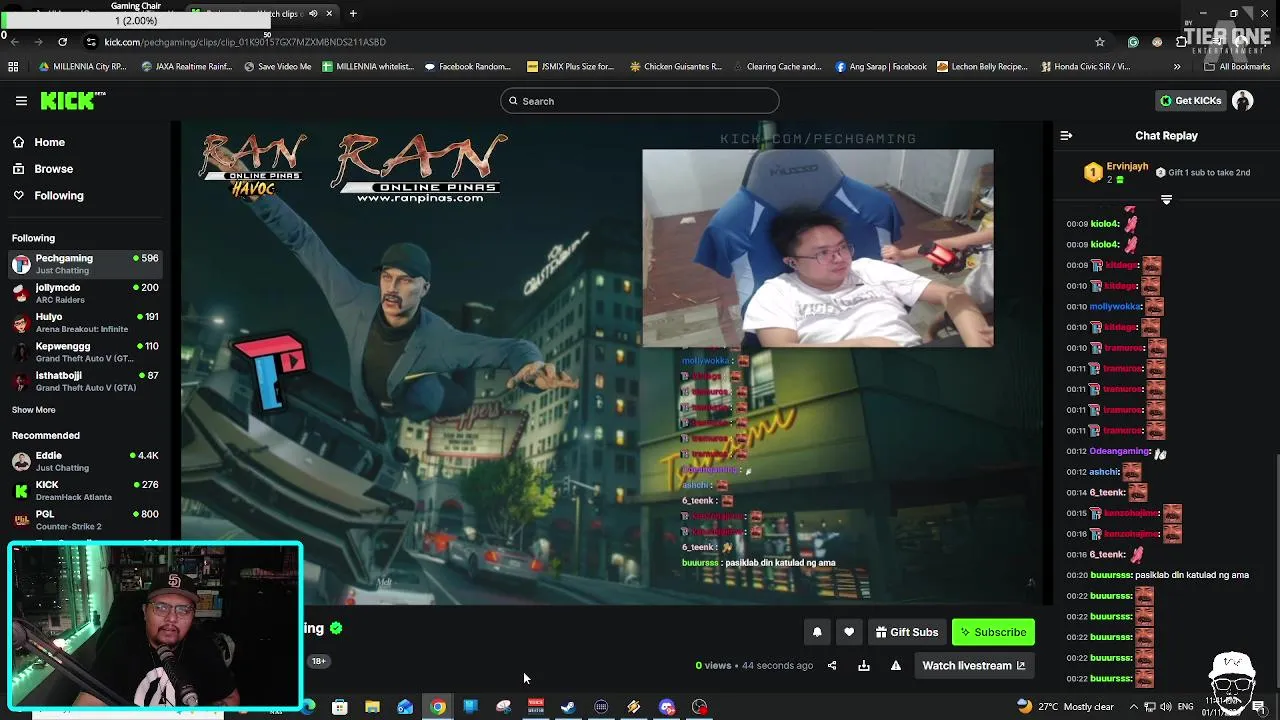Open All Bookmarks folder
Image resolution: width=1280 pixels, height=720 pixels.
(x=1238, y=67)
